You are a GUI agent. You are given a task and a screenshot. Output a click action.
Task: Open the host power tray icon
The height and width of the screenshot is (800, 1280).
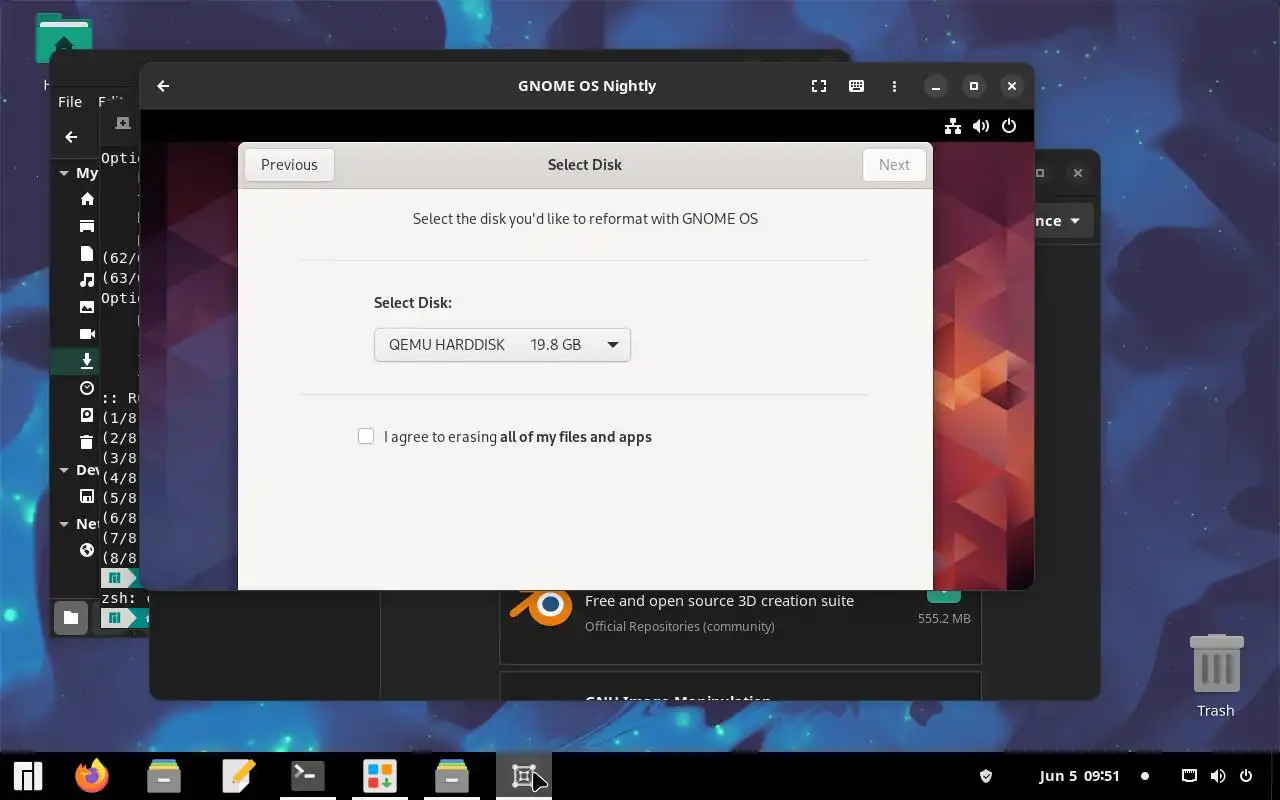[1246, 776]
